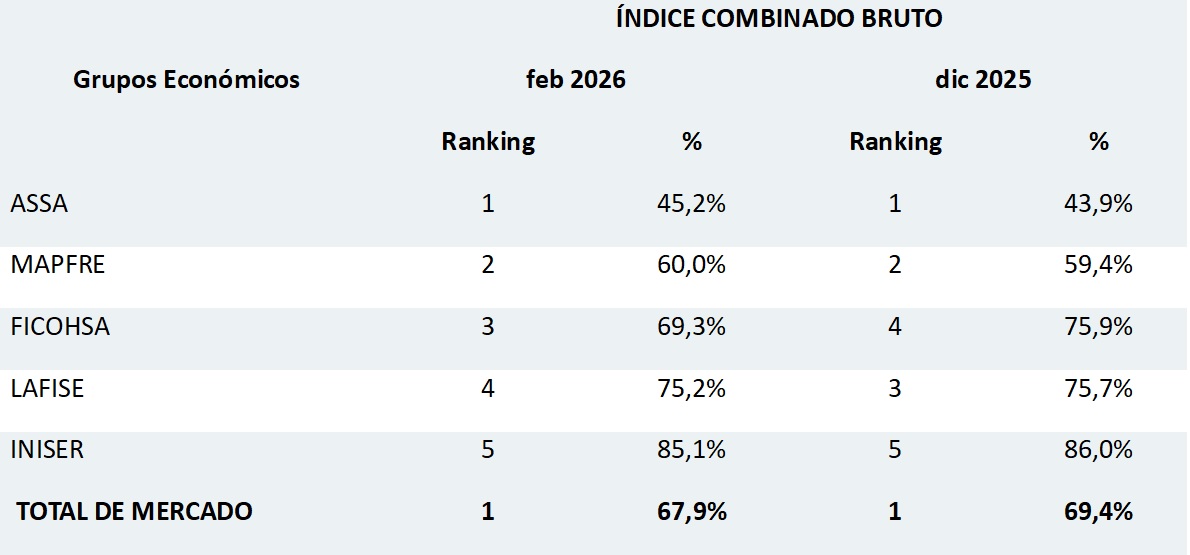Click the 43,9% value for ASSA
Viewport: 1190px width, 555px height.
(x=1099, y=204)
